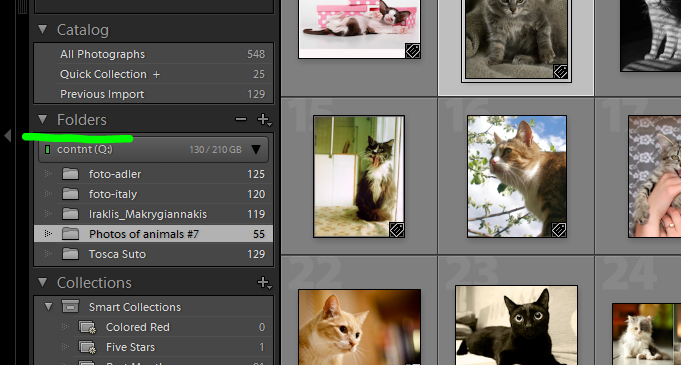Click the Smart Collections set icon
The width and height of the screenshot is (681, 365).
70,306
